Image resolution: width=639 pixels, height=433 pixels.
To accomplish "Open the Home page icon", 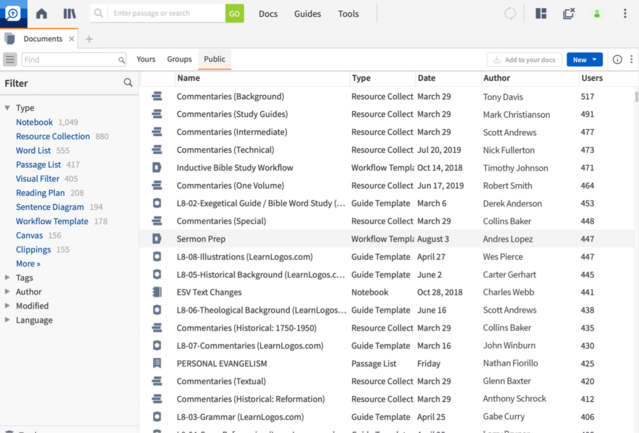I will coord(41,14).
